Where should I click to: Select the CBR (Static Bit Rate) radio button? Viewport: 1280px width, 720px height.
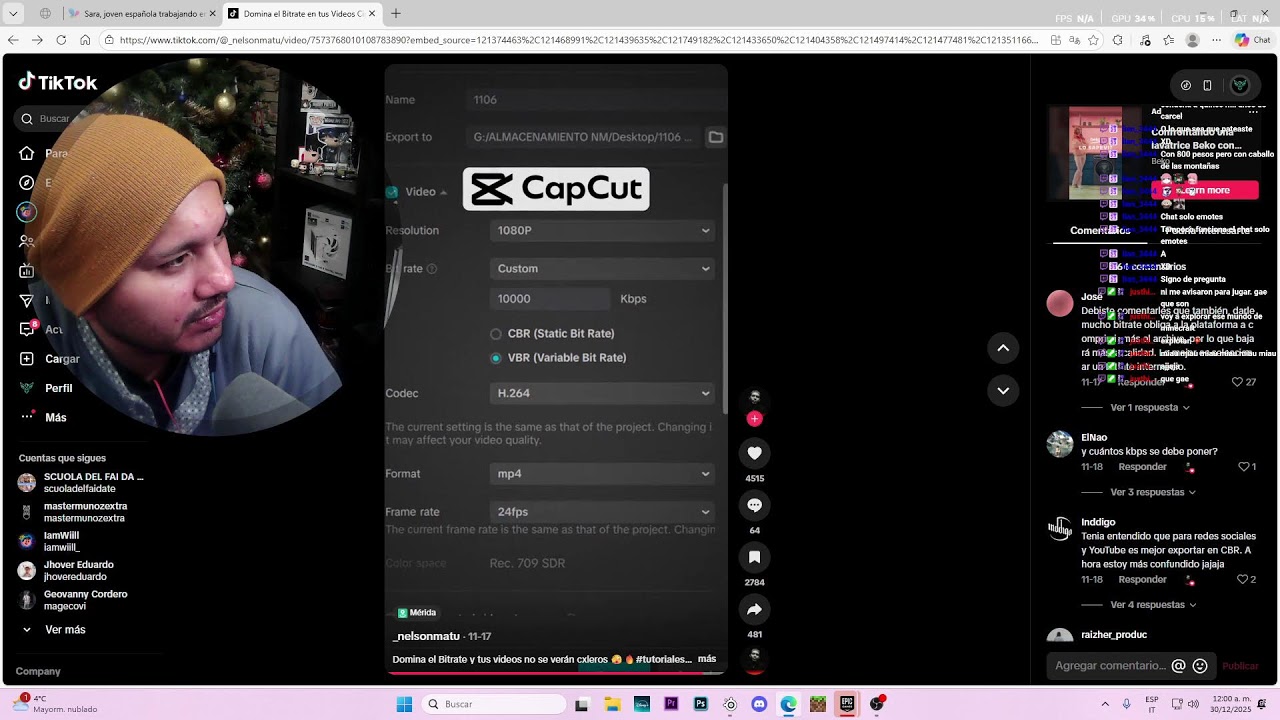click(496, 334)
